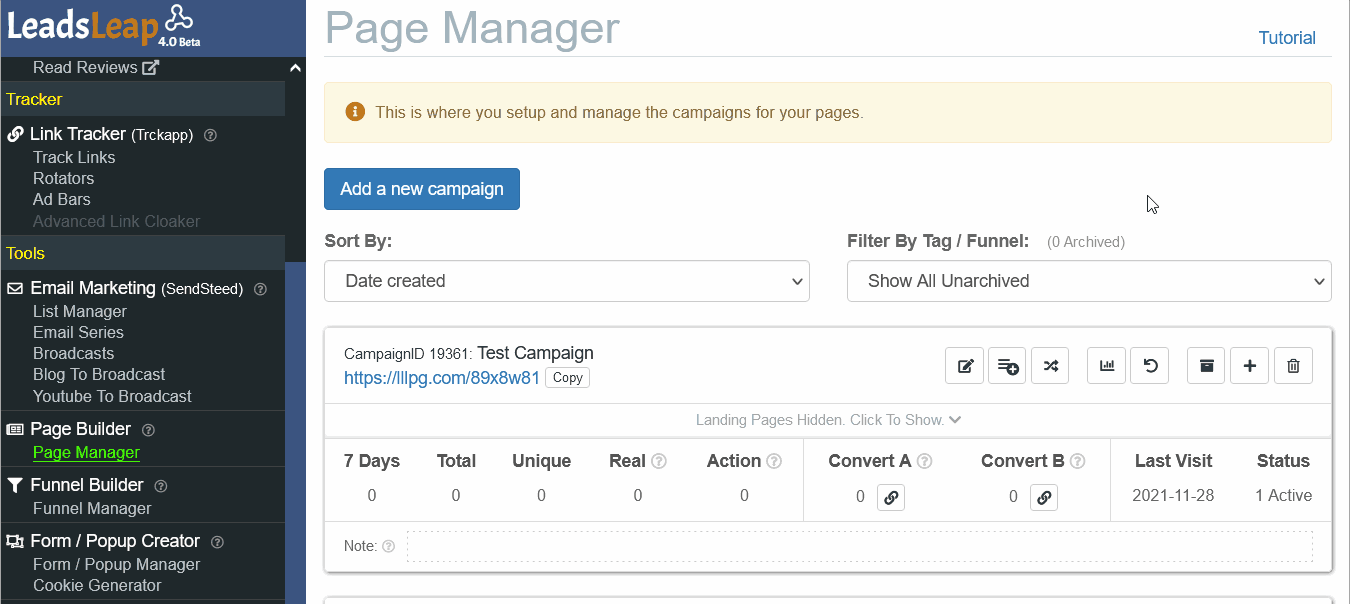Click the Copy button beside campaign URL
Screen dimensions: 1350x604
tap(567, 378)
